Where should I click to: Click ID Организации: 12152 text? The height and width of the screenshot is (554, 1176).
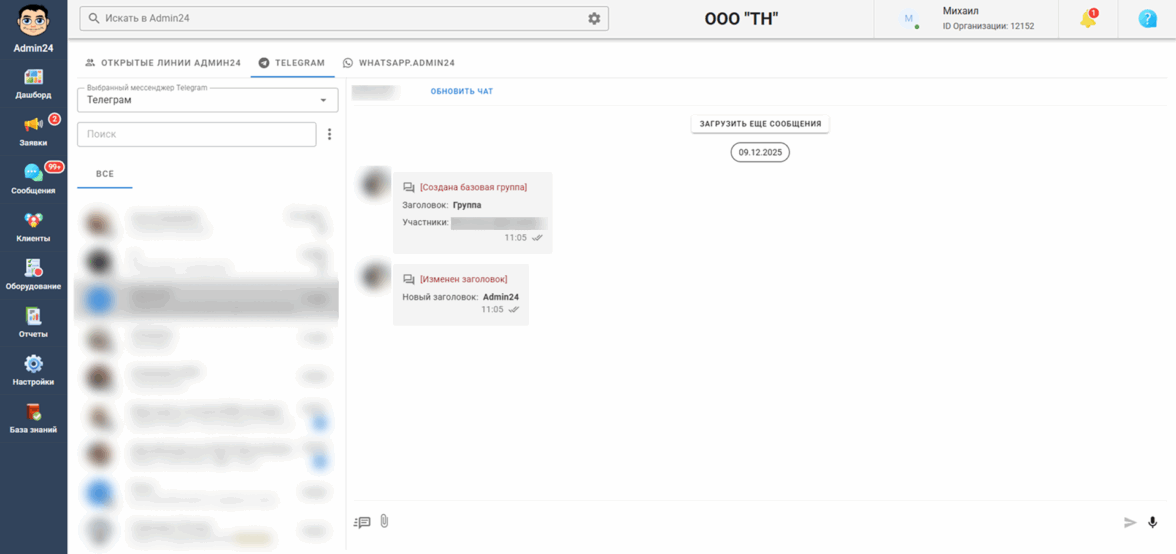(x=988, y=26)
